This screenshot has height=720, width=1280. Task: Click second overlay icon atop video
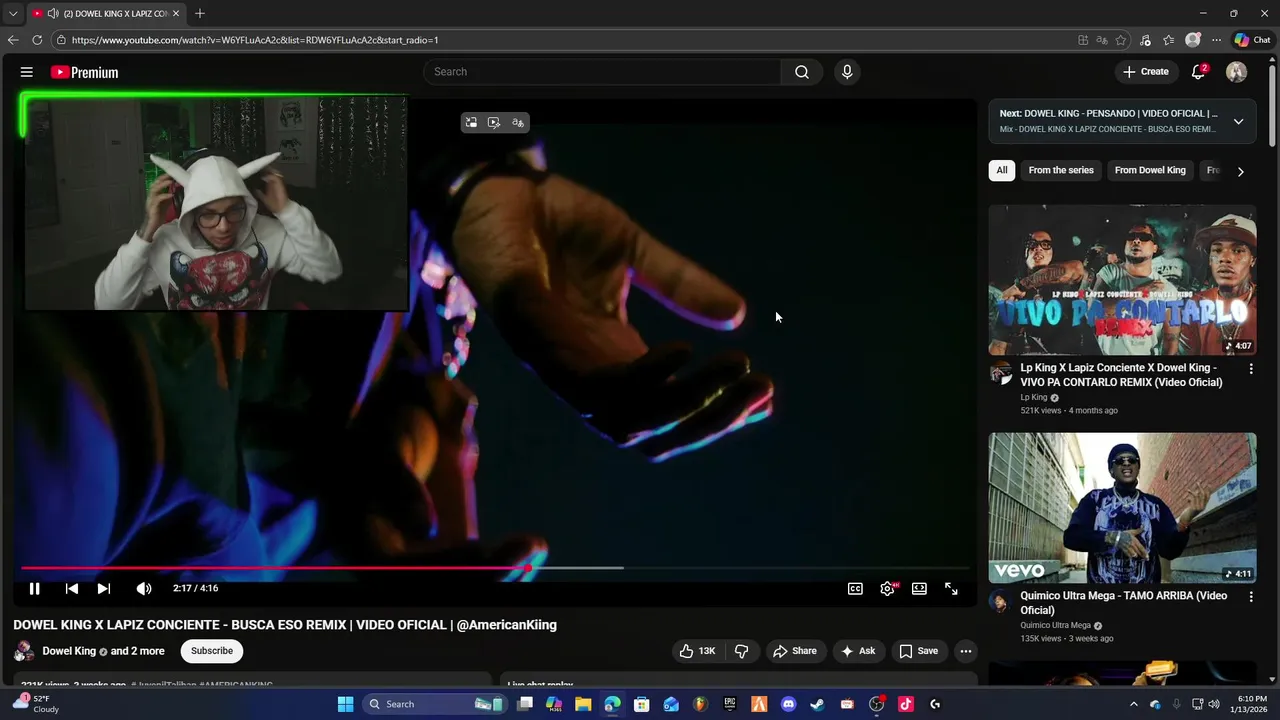494,122
